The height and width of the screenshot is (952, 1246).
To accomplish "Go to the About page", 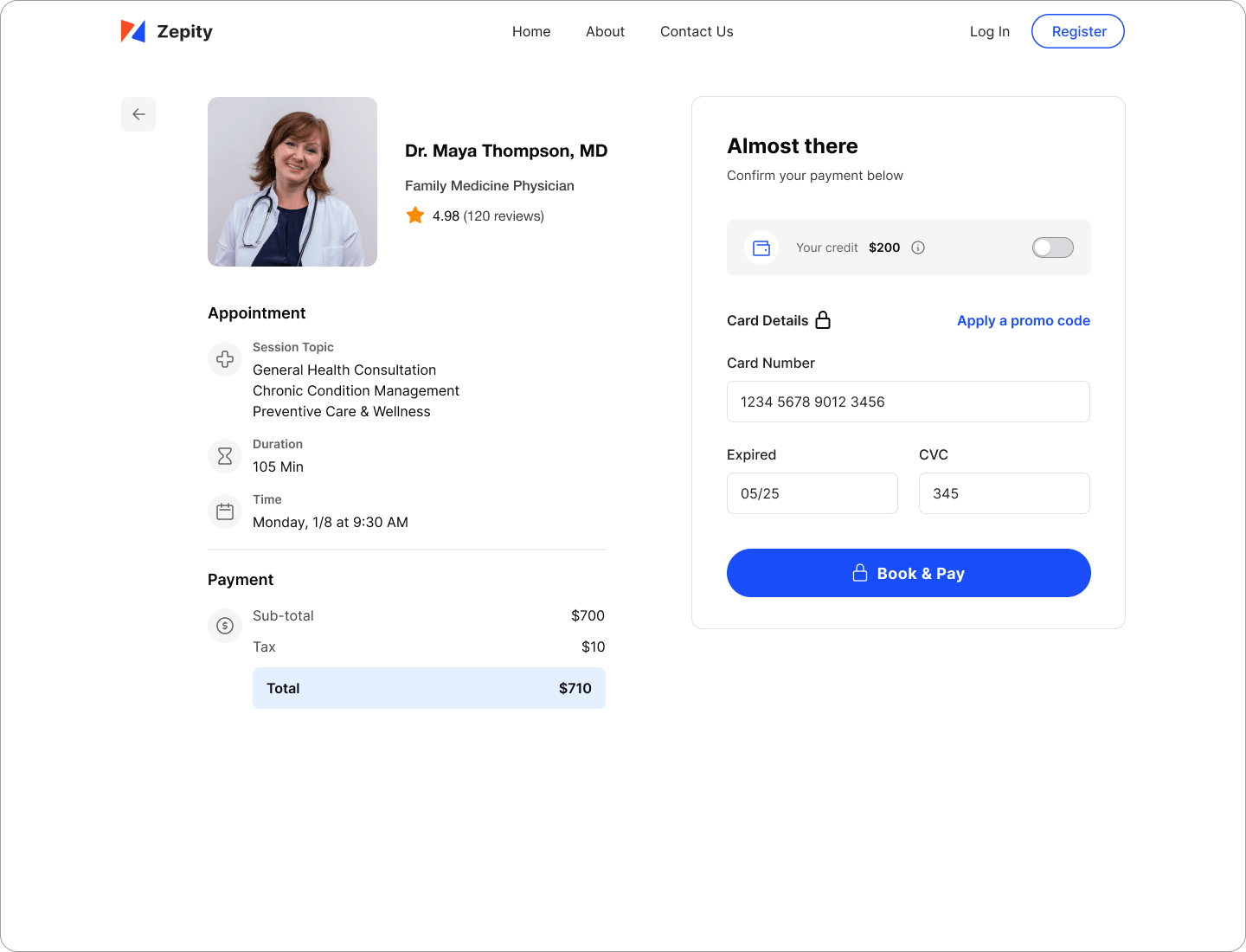I will (x=605, y=32).
